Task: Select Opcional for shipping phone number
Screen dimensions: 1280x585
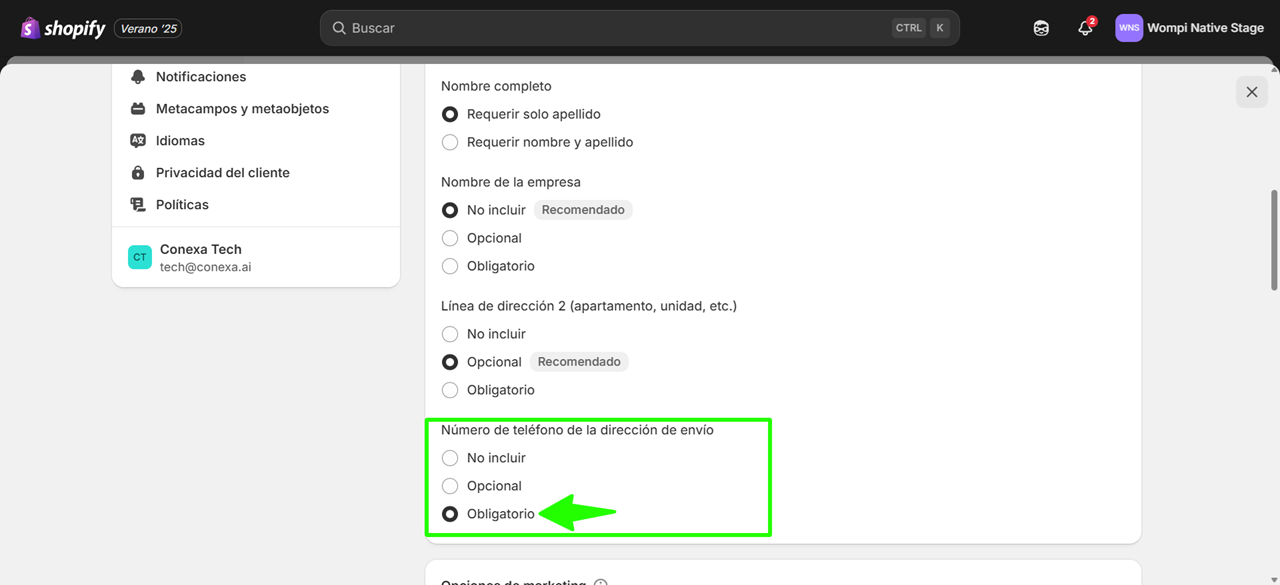Action: pyautogui.click(x=450, y=485)
